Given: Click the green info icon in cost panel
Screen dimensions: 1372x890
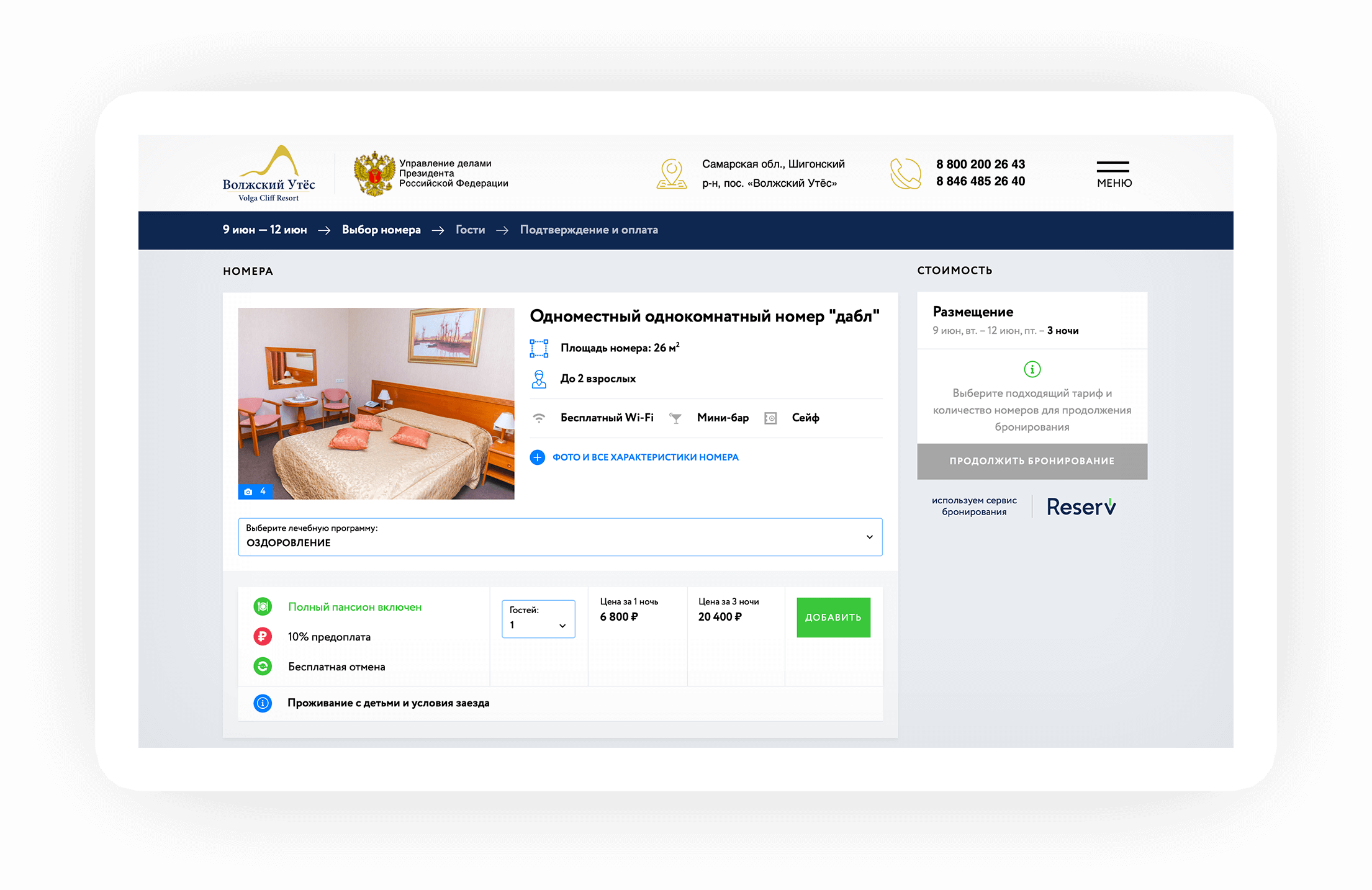Looking at the screenshot, I should 1032,369.
